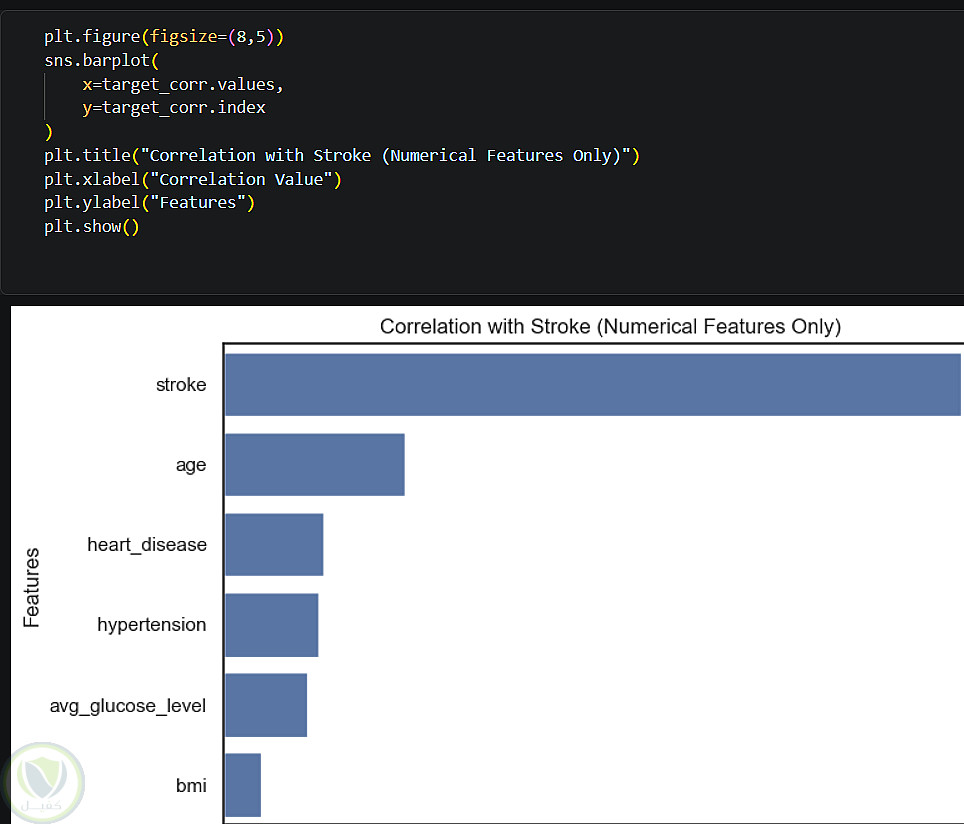Click the avg_glucose_level axis label
Viewport: 964px width, 824px height.
coord(128,706)
